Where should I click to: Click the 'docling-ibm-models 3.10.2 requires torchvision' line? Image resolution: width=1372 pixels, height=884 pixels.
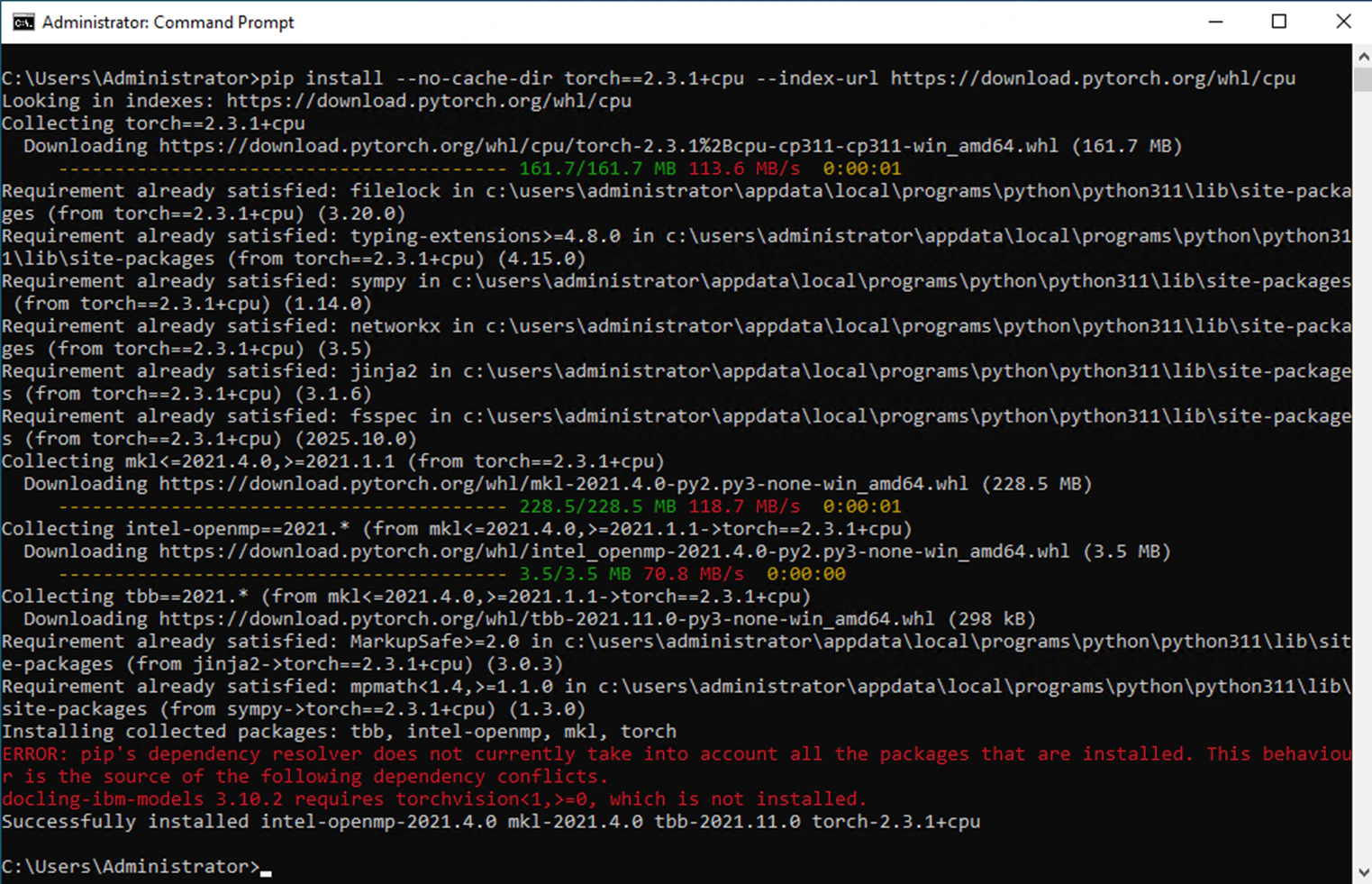[x=434, y=799]
